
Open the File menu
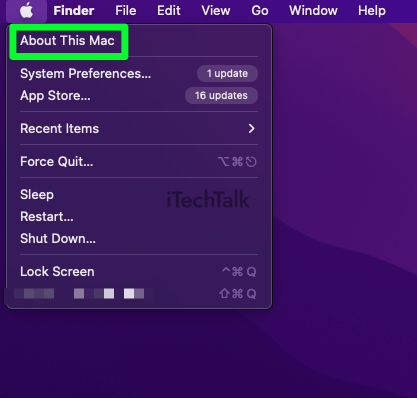click(126, 11)
